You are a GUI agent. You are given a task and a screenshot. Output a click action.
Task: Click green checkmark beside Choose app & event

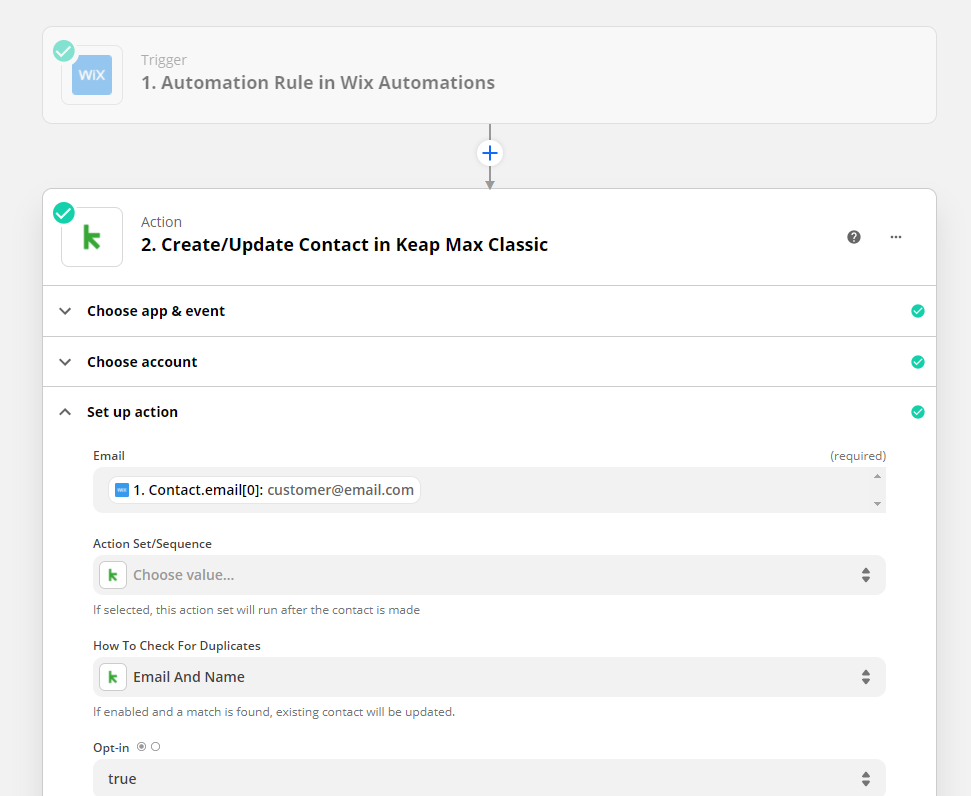(918, 311)
